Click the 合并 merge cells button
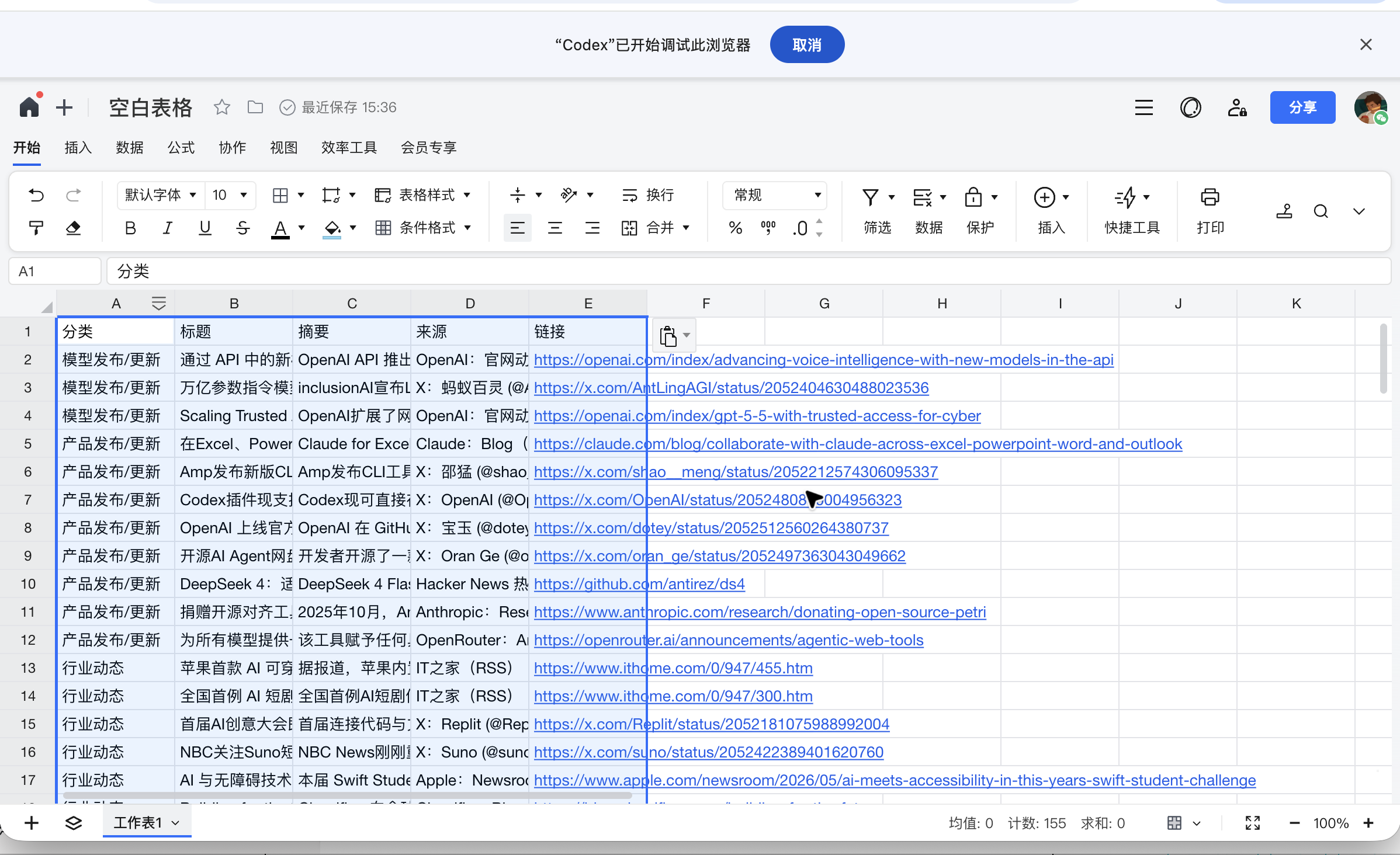This screenshot has height=855, width=1400. pyautogui.click(x=647, y=228)
